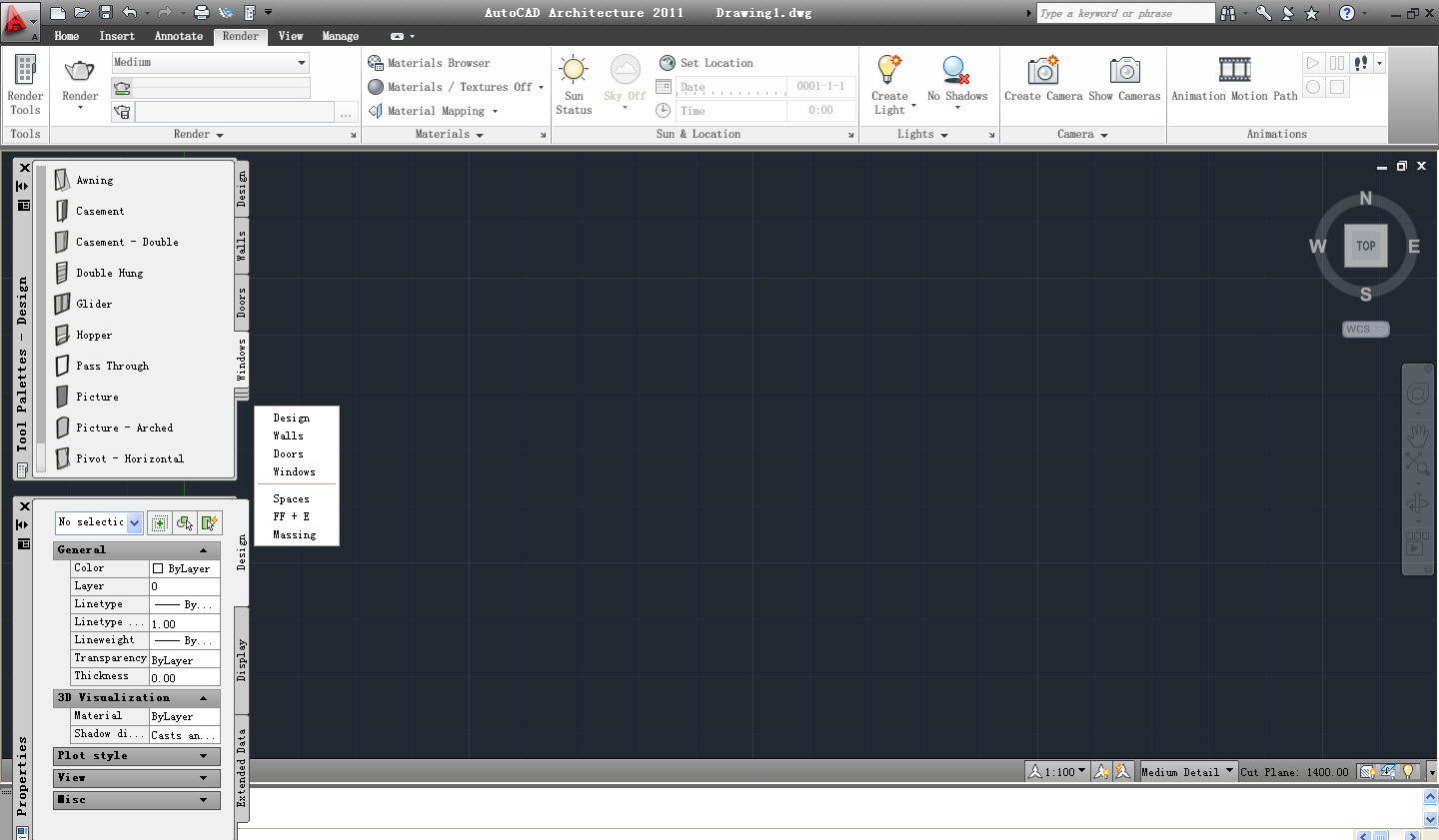Viewport: 1439px width, 840px height.
Task: Click the output file browse ellipsis button
Action: point(346,113)
